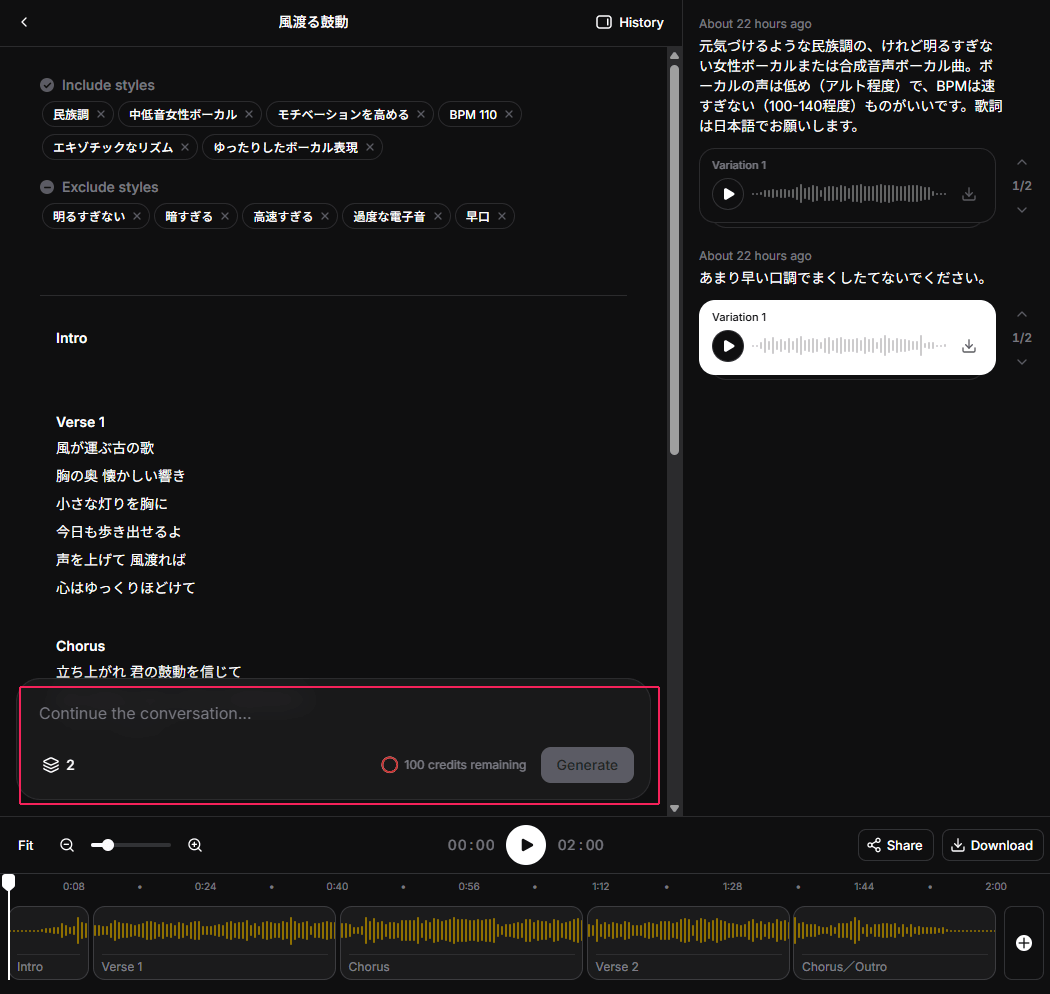Remove the BPM 110 style tag
The image size is (1050, 994).
[509, 114]
